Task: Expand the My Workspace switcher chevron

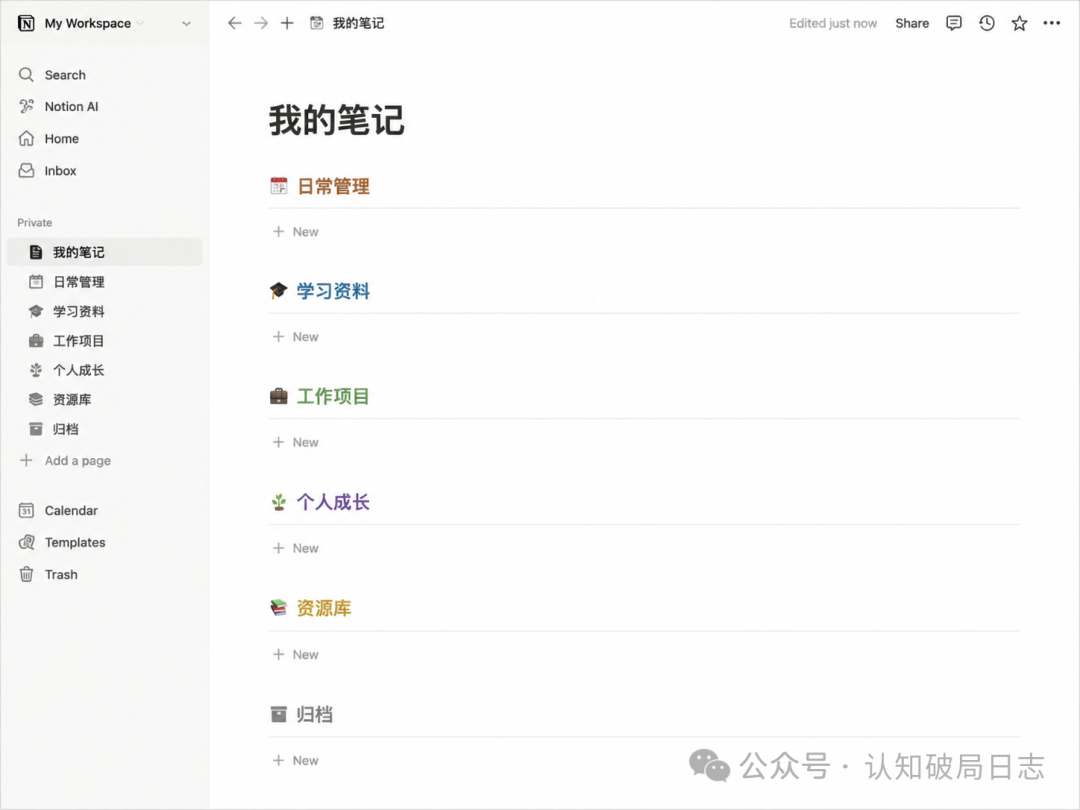Action: point(186,23)
